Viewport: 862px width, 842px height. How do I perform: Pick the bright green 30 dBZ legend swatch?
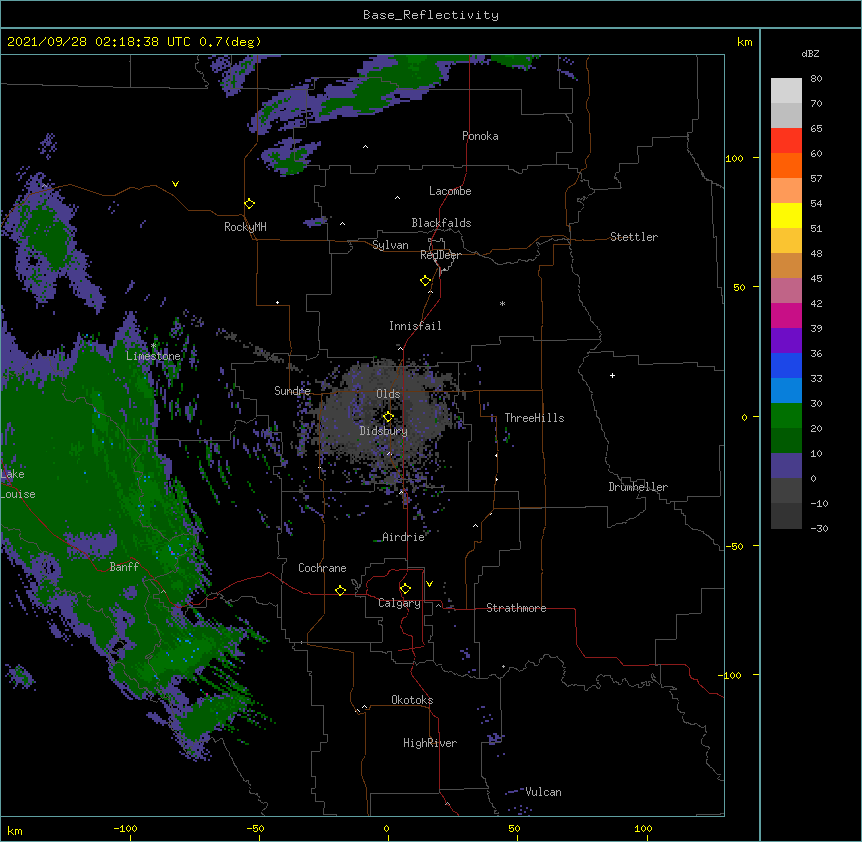click(786, 416)
